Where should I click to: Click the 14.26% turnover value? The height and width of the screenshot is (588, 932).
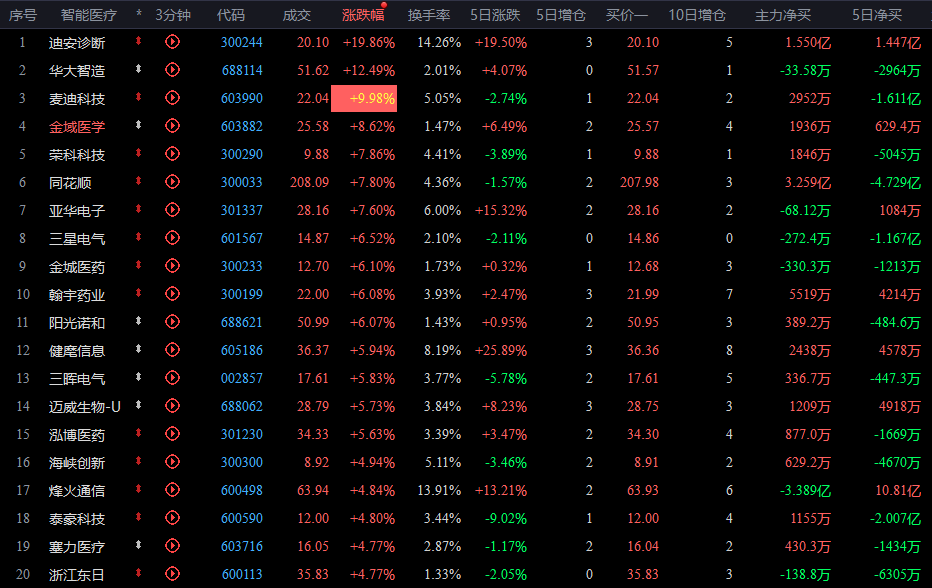[x=439, y=42]
